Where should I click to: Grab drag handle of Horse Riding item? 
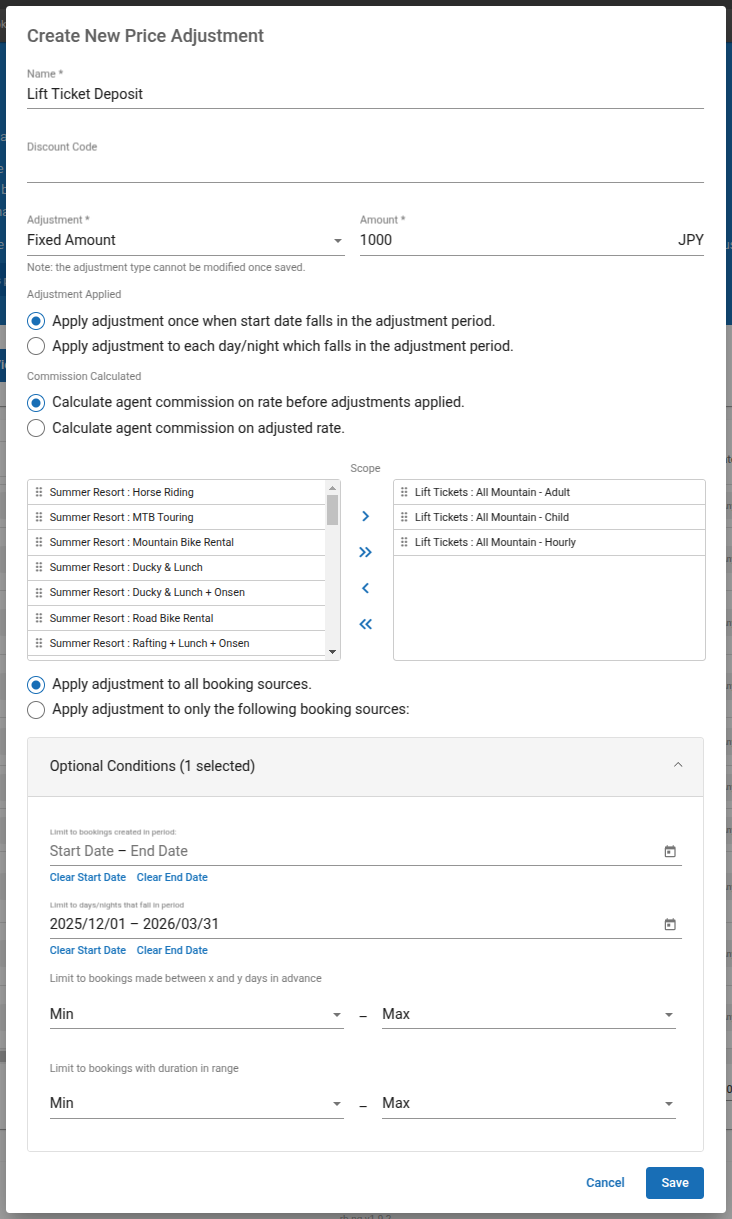39,492
